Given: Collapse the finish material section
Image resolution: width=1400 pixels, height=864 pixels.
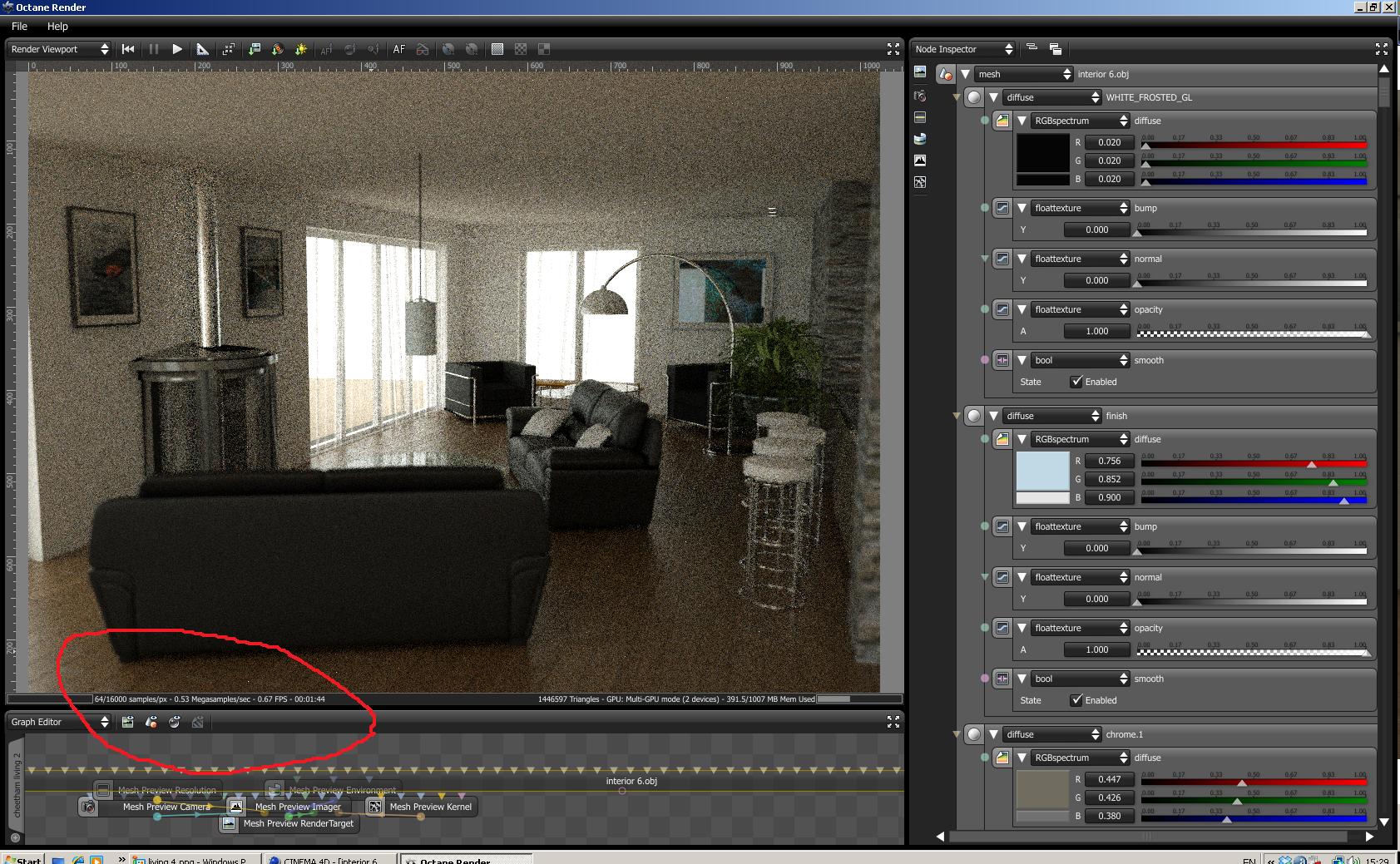Looking at the screenshot, I should [x=993, y=416].
